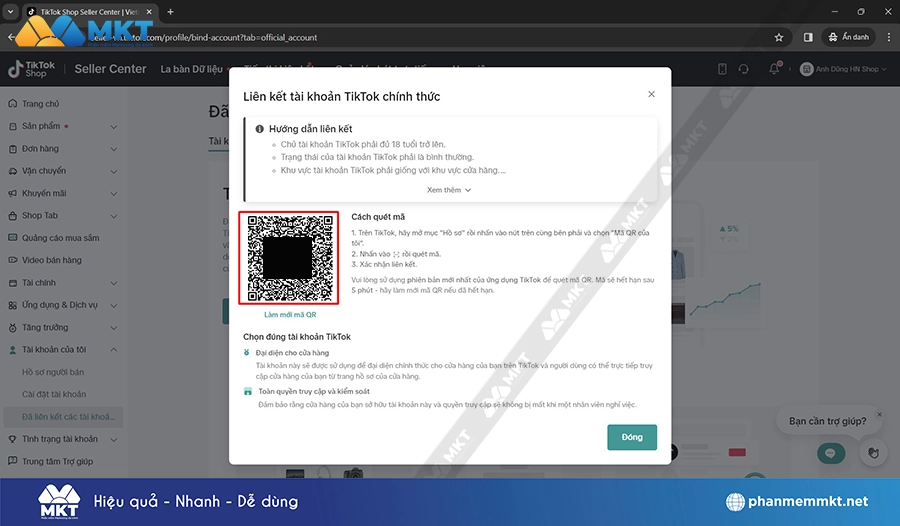Expand Vận chuyển sidebar menu
The height and width of the screenshot is (526, 900).
coord(113,171)
